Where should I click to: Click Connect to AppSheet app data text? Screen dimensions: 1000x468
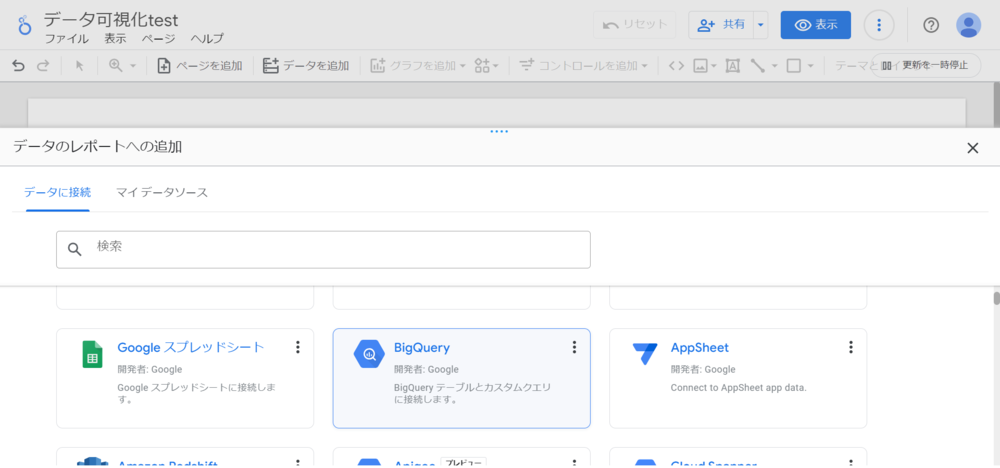click(x=739, y=388)
